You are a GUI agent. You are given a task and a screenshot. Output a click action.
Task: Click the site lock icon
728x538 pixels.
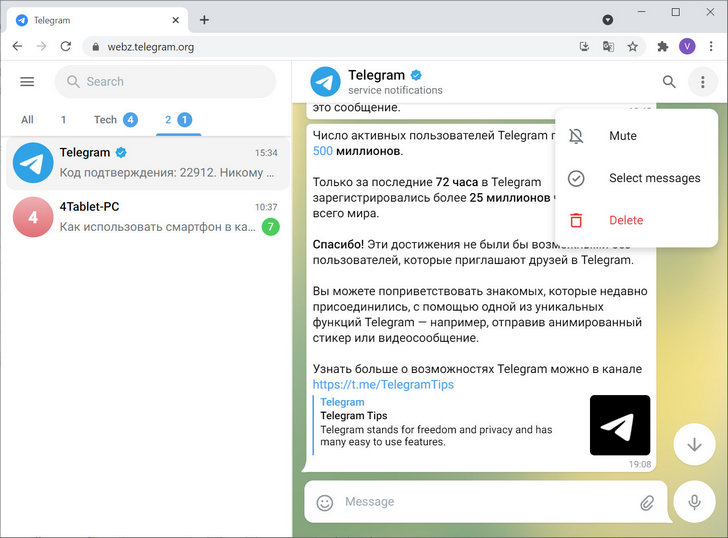pyautogui.click(x=96, y=47)
